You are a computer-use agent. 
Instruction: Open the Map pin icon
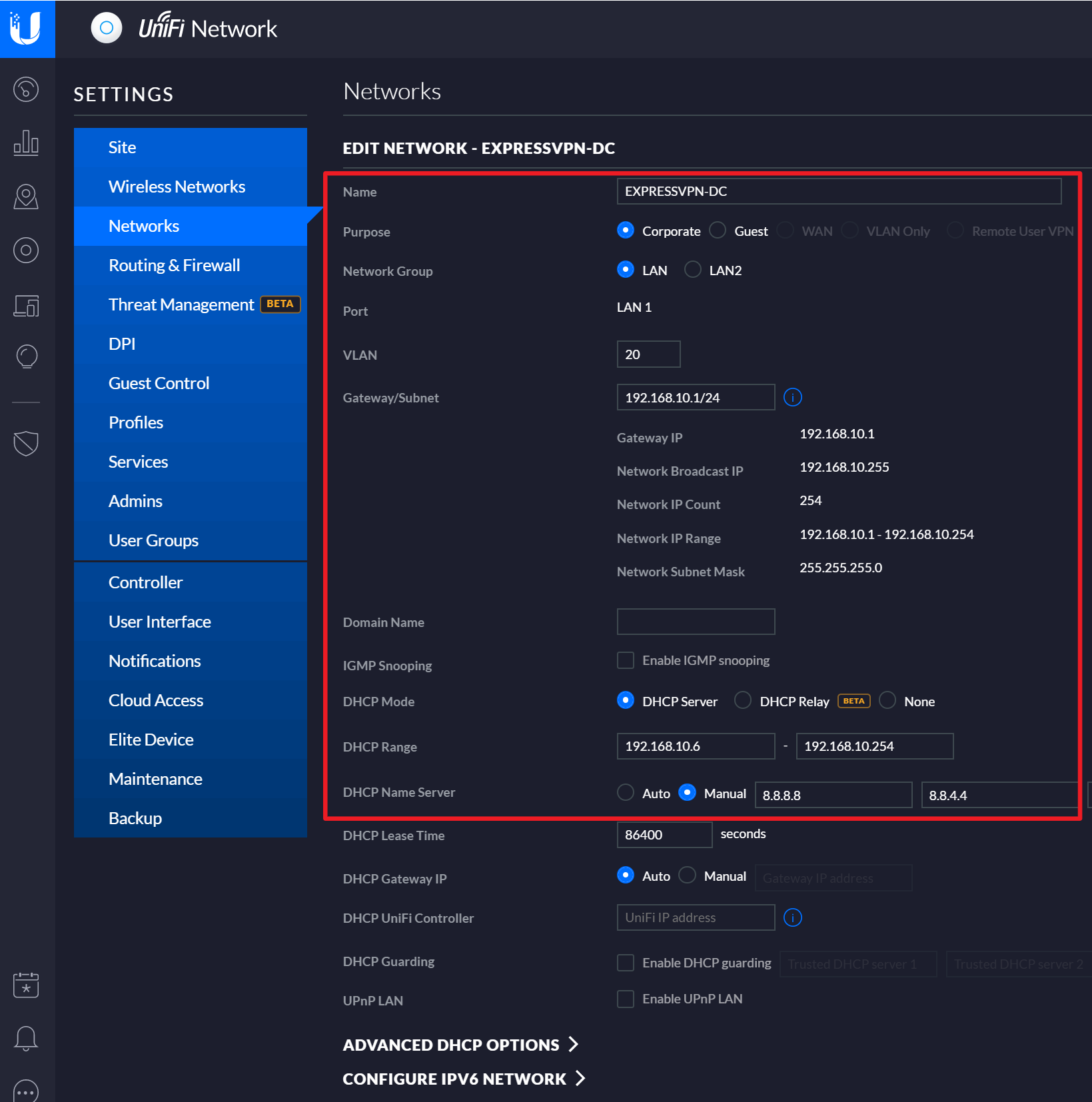(x=26, y=197)
